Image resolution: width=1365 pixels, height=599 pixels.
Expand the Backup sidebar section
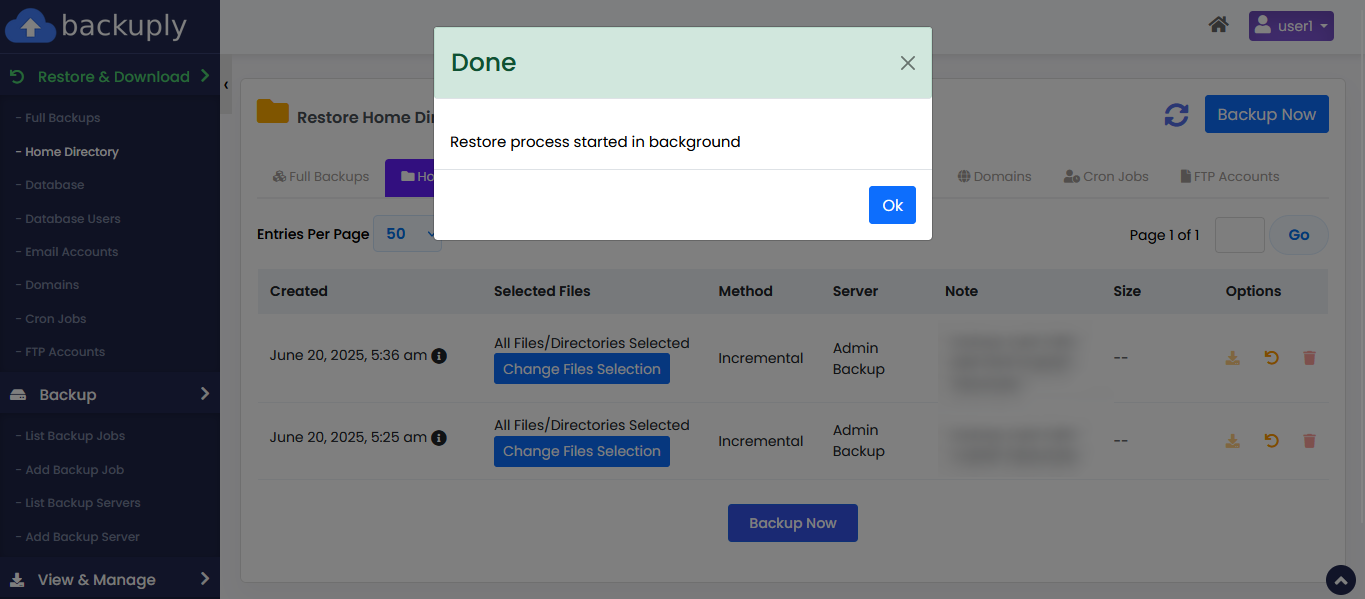click(110, 394)
